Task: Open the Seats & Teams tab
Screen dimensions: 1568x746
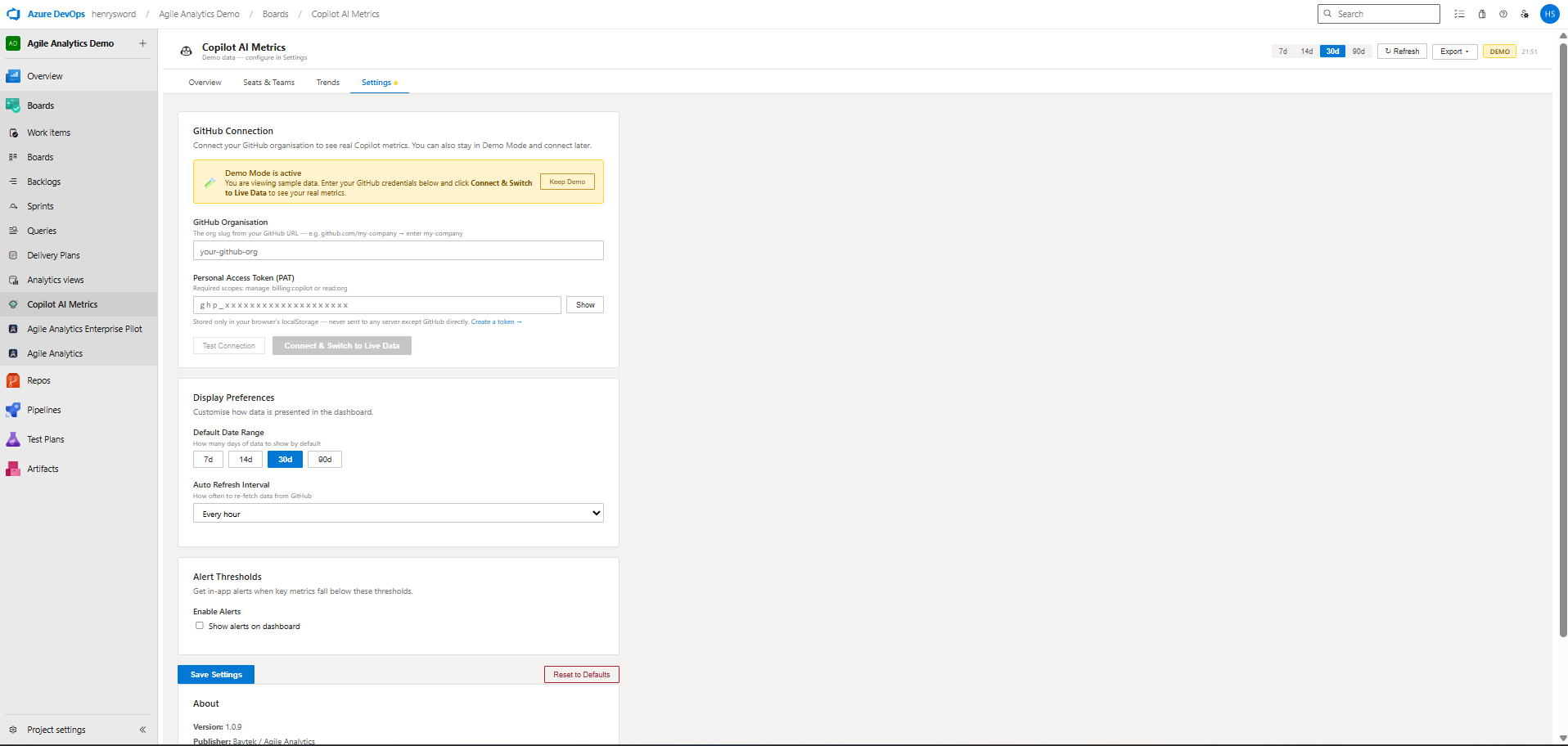Action: (268, 82)
